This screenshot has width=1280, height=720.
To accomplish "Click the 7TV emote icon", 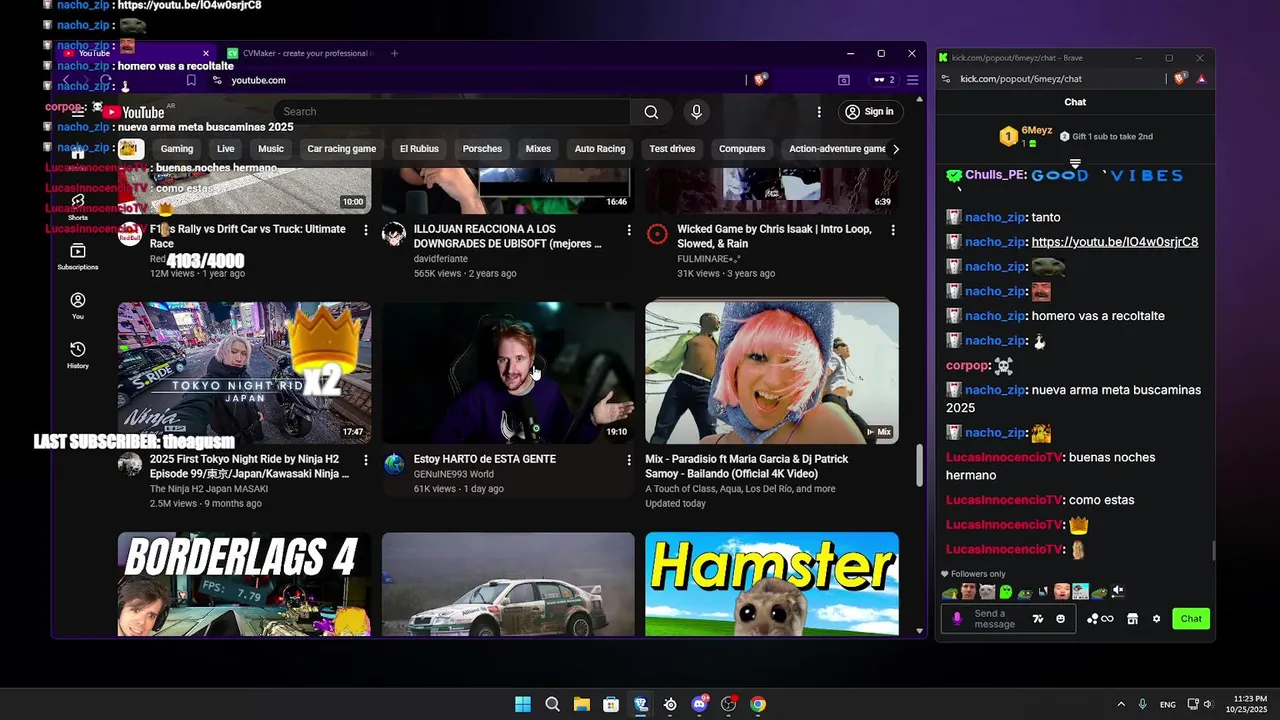I will pos(1037,619).
